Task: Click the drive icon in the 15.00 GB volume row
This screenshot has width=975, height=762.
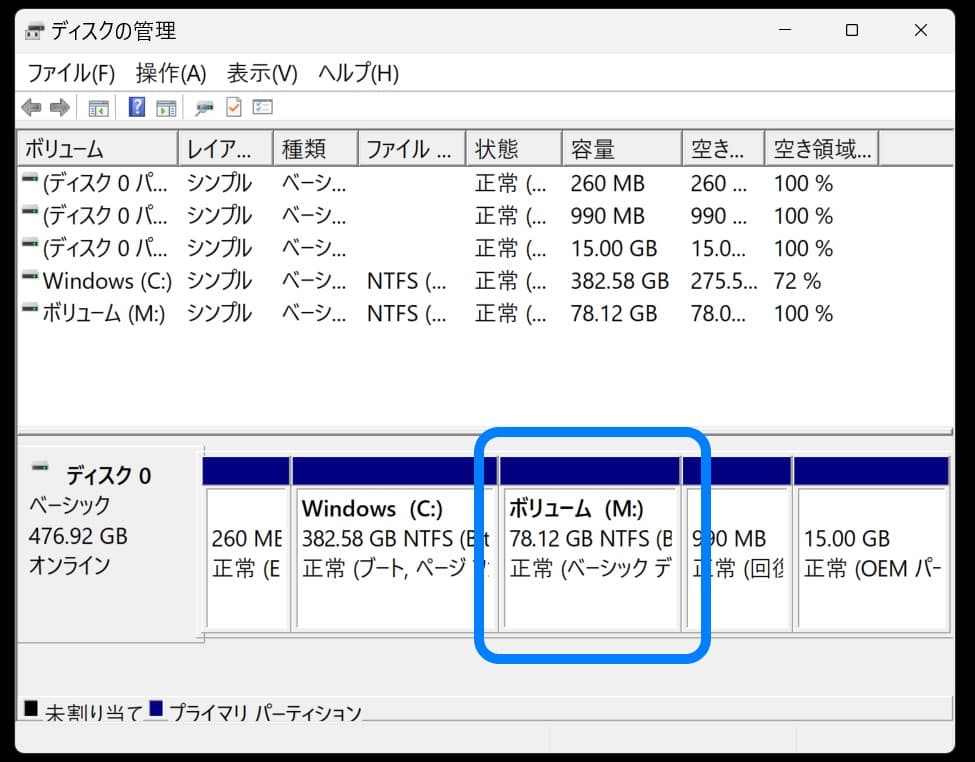Action: click(x=30, y=243)
